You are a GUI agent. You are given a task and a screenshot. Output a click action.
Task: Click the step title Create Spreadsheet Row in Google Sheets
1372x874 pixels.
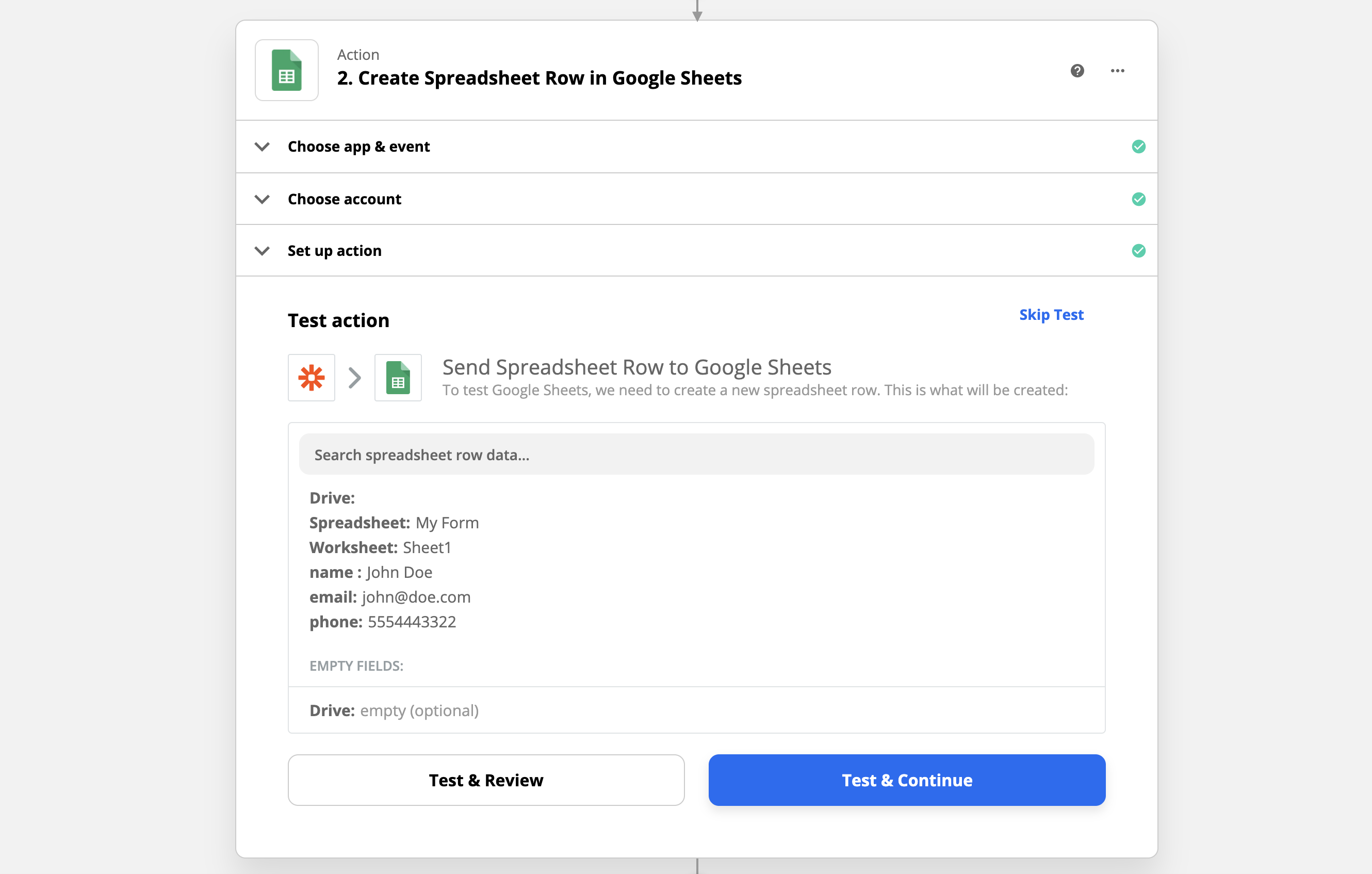[540, 78]
